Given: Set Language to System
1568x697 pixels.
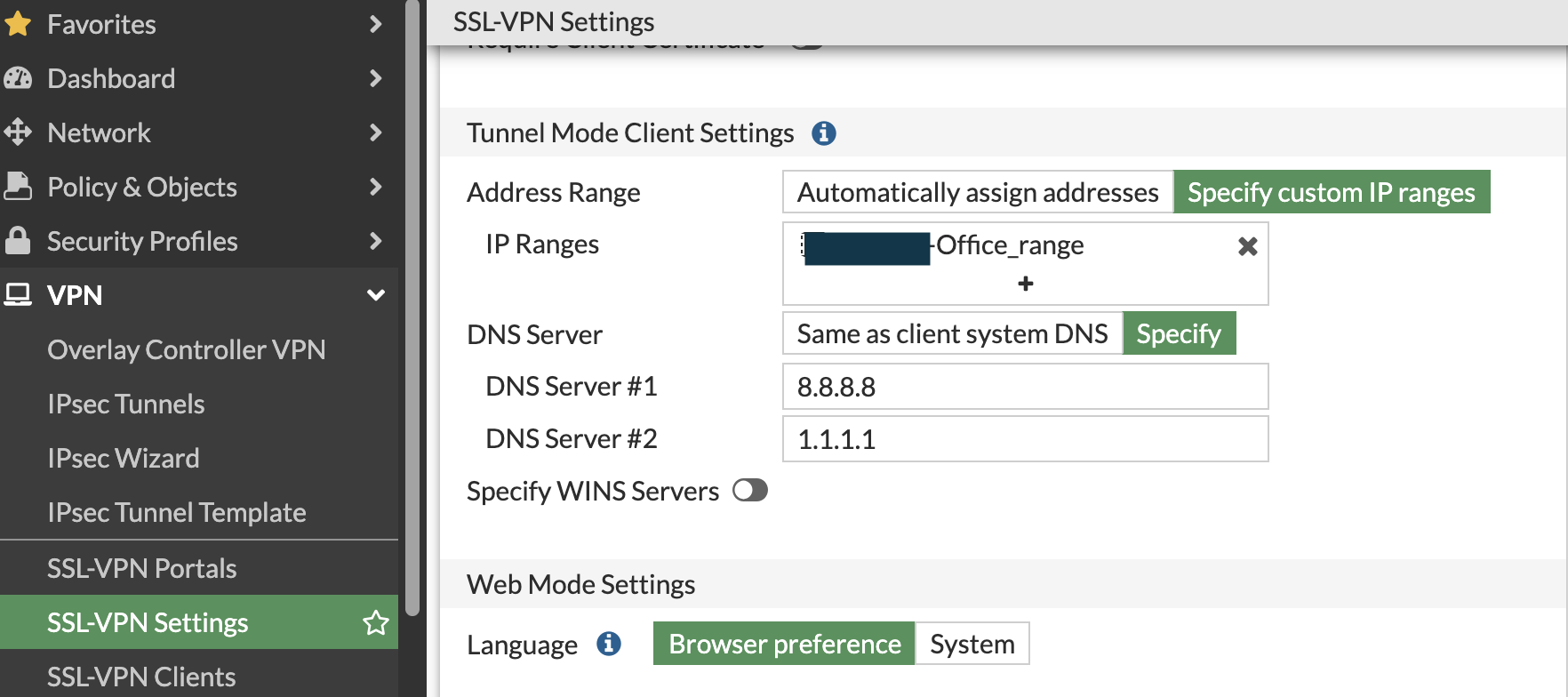Looking at the screenshot, I should click(972, 644).
